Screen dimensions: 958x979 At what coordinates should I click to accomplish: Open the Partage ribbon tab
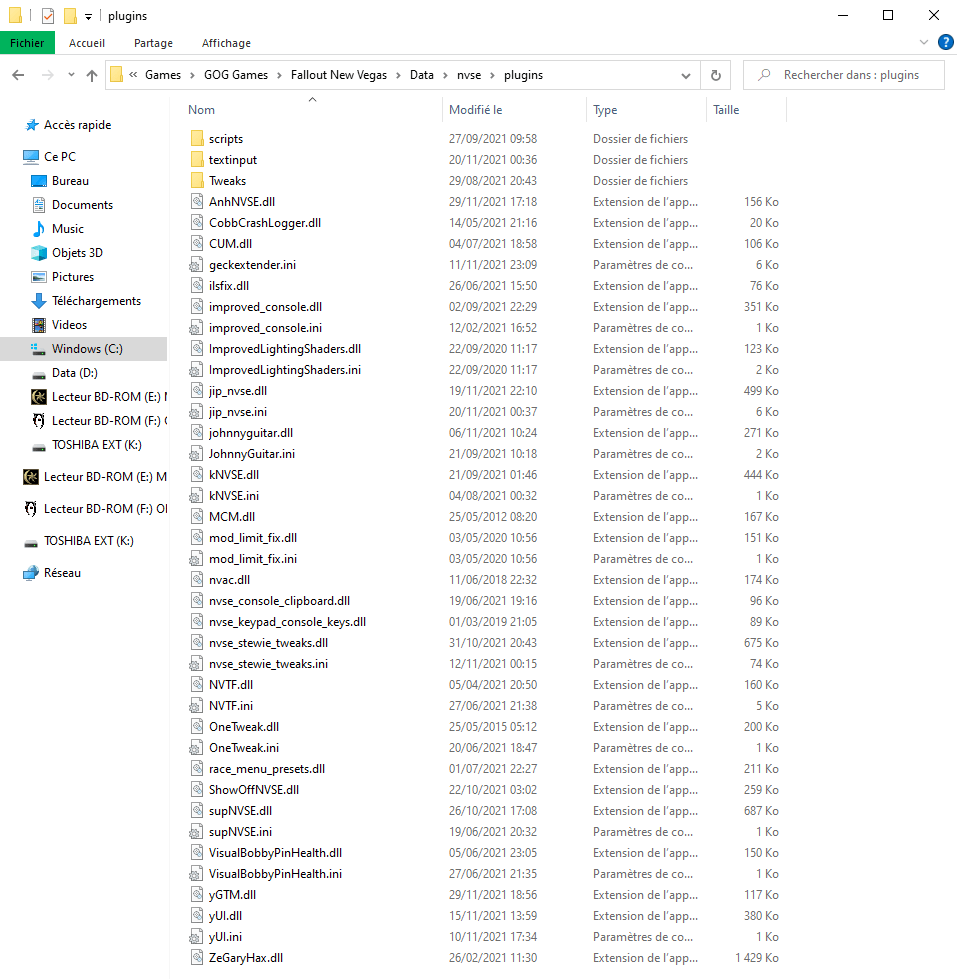(x=153, y=43)
